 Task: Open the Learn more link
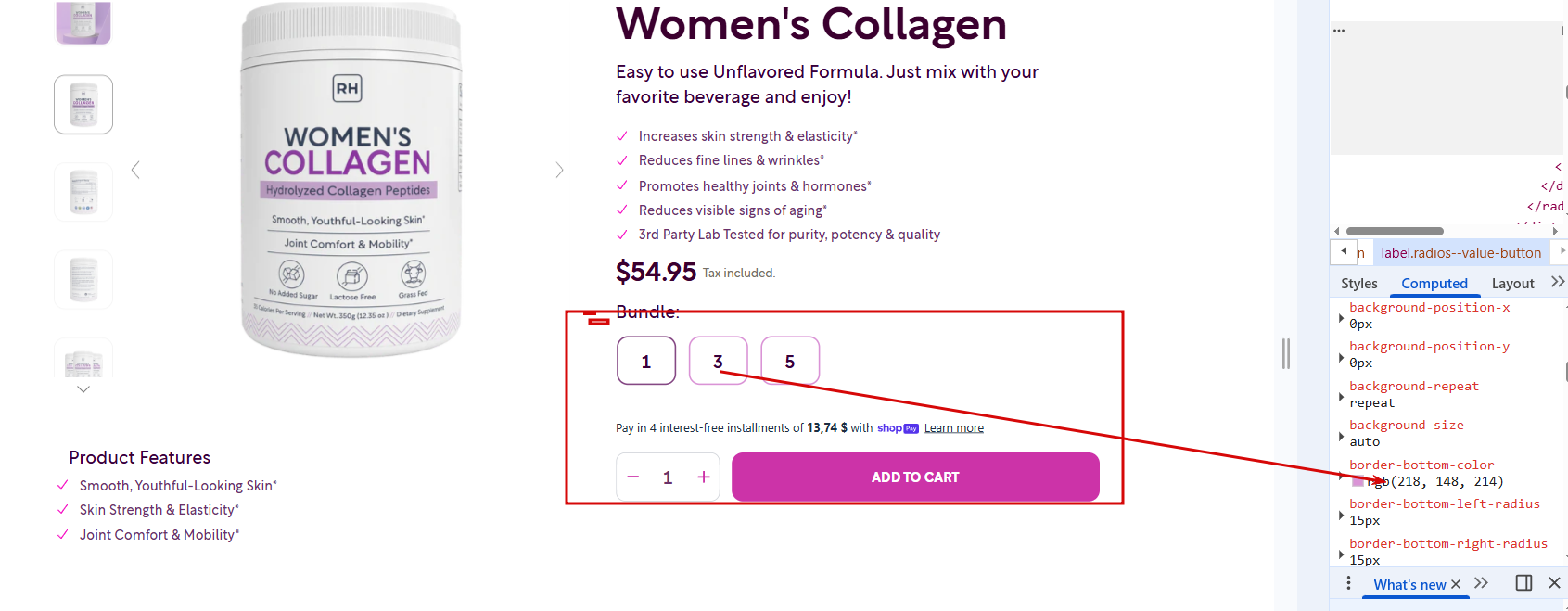pyautogui.click(x=953, y=428)
